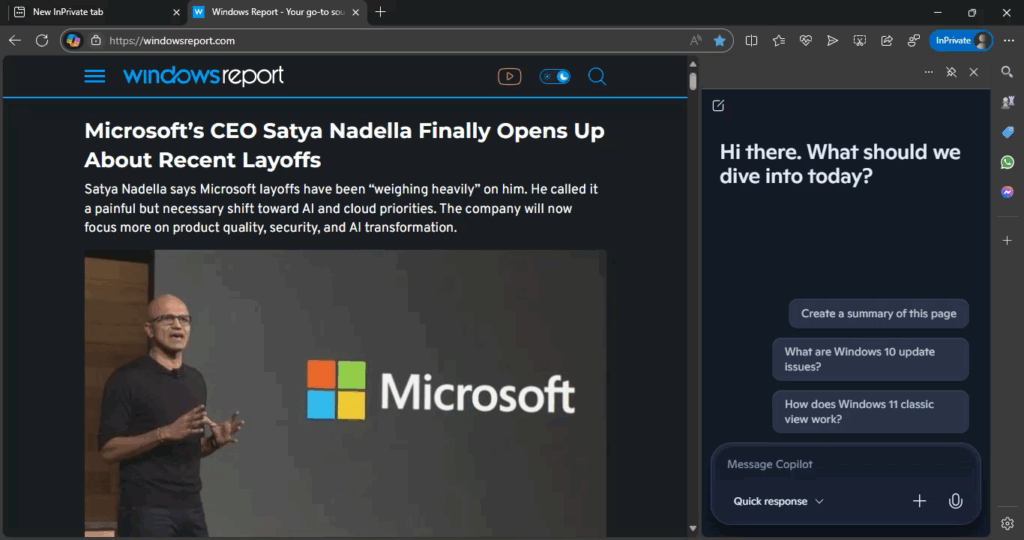The height and width of the screenshot is (540, 1024).
Task: Open the Favorites list icon
Action: [778, 40]
